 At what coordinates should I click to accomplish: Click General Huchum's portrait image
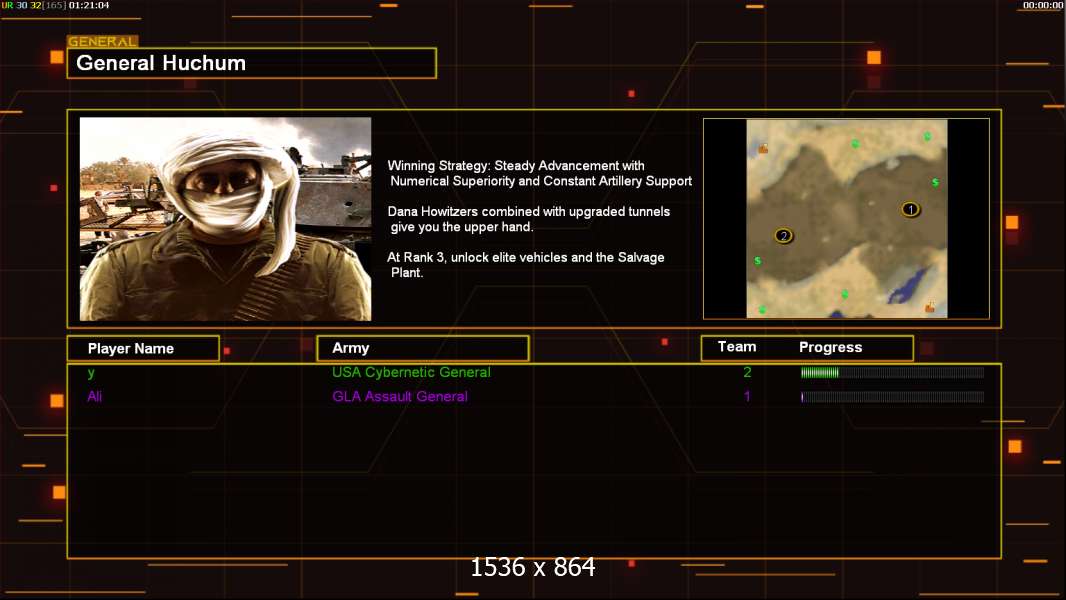pyautogui.click(x=225, y=219)
